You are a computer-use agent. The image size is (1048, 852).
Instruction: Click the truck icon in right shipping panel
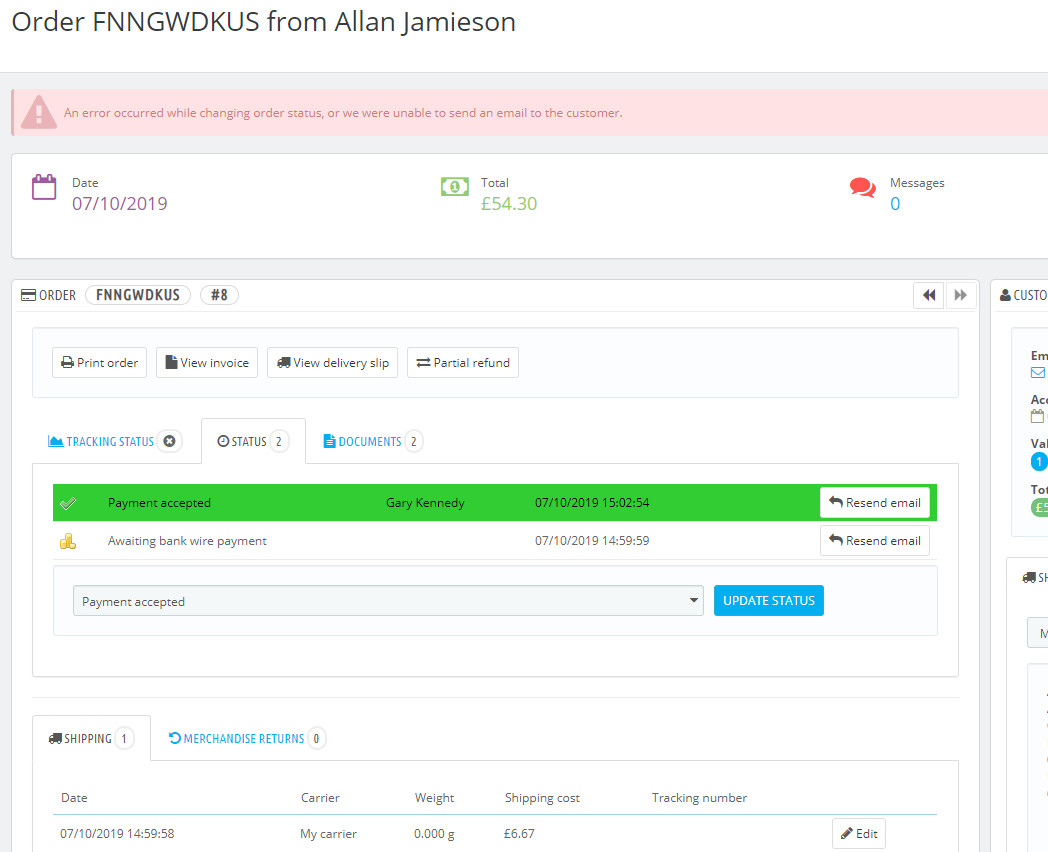1029,577
